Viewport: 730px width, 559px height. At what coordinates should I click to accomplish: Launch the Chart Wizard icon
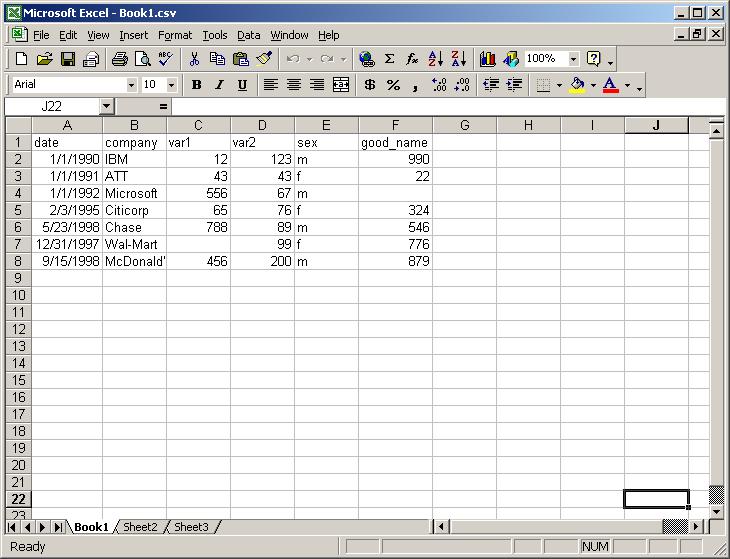pos(487,59)
